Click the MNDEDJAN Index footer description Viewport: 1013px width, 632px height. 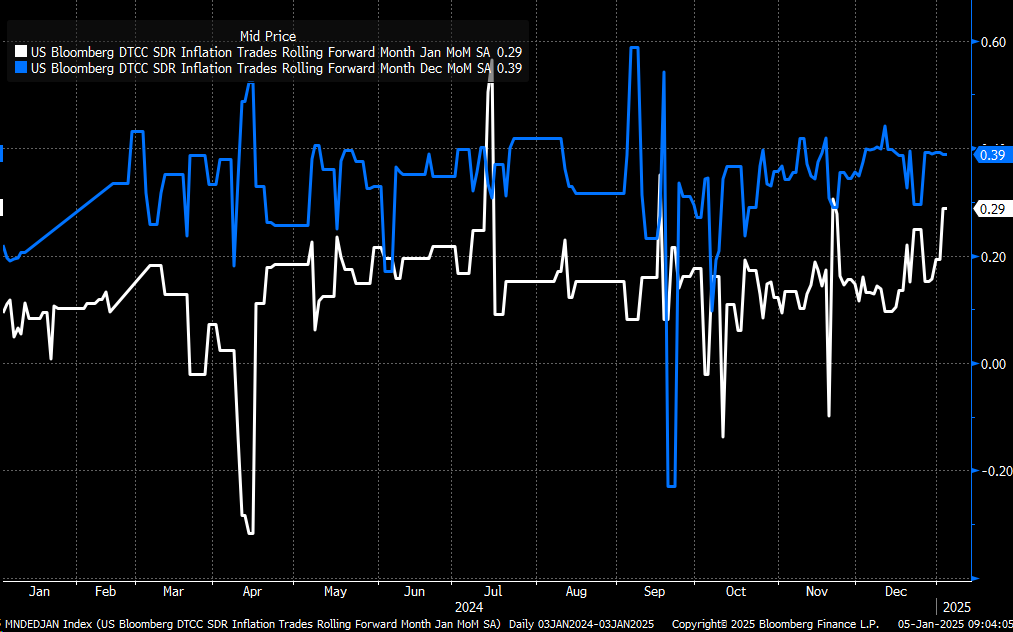(x=253, y=624)
